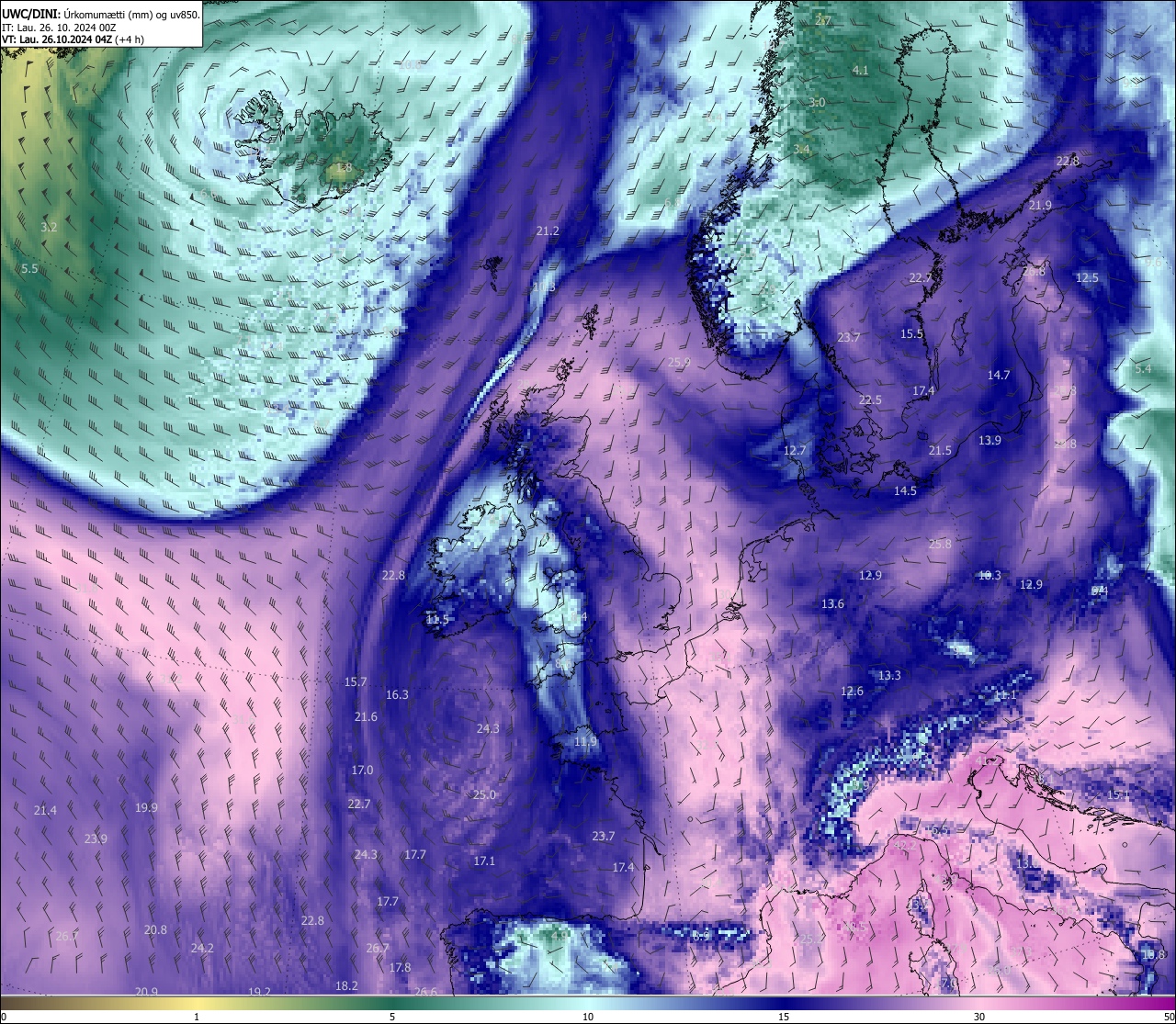Click the 13.9 value on the map
This screenshot has width=1176, height=1024.
click(x=989, y=440)
